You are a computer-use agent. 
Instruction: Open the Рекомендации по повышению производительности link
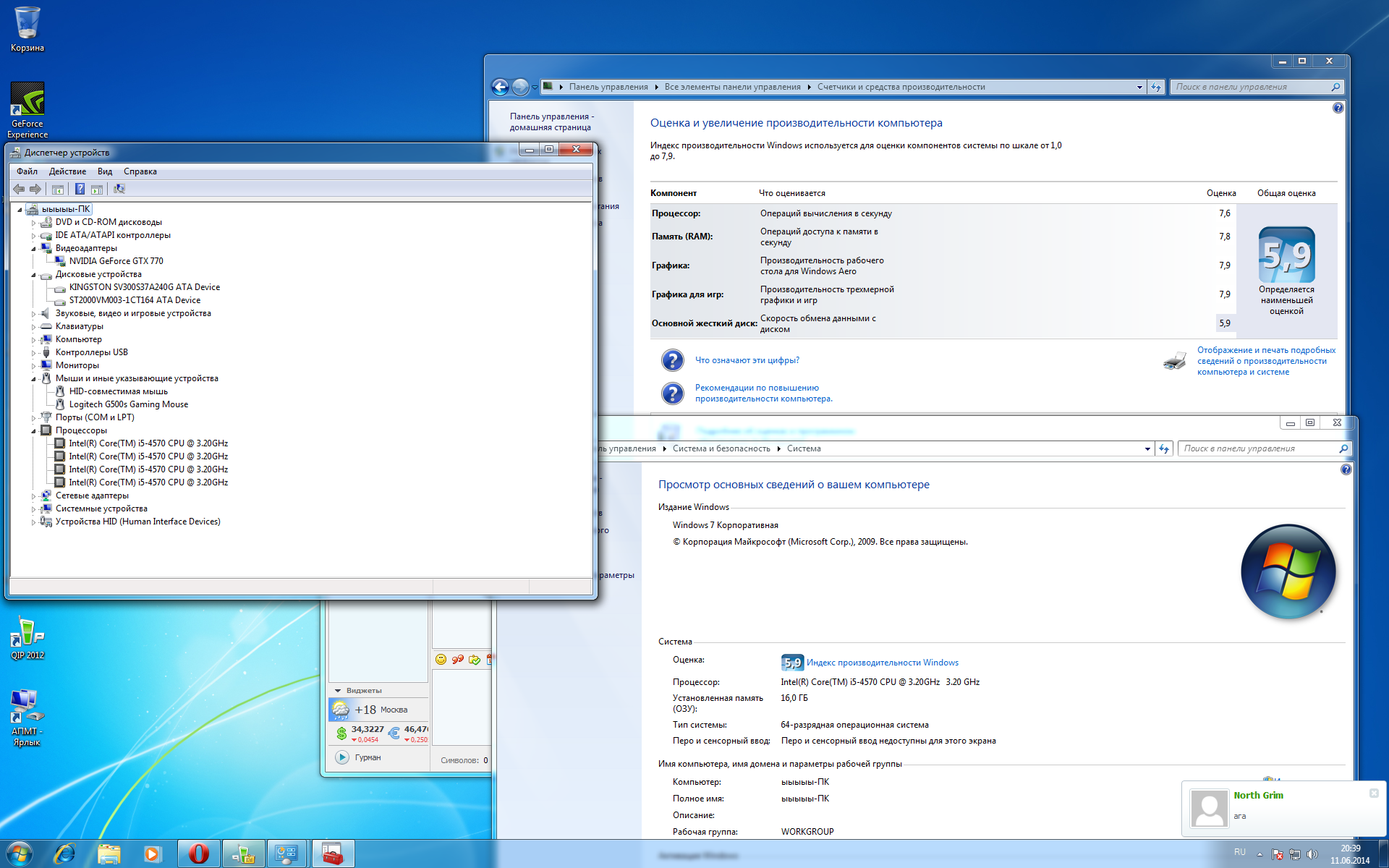click(x=763, y=393)
